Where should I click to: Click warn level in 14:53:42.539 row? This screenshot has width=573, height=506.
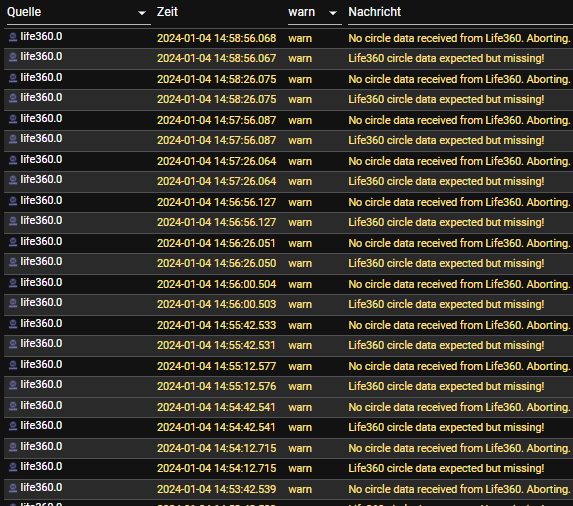pyautogui.click(x=300, y=490)
